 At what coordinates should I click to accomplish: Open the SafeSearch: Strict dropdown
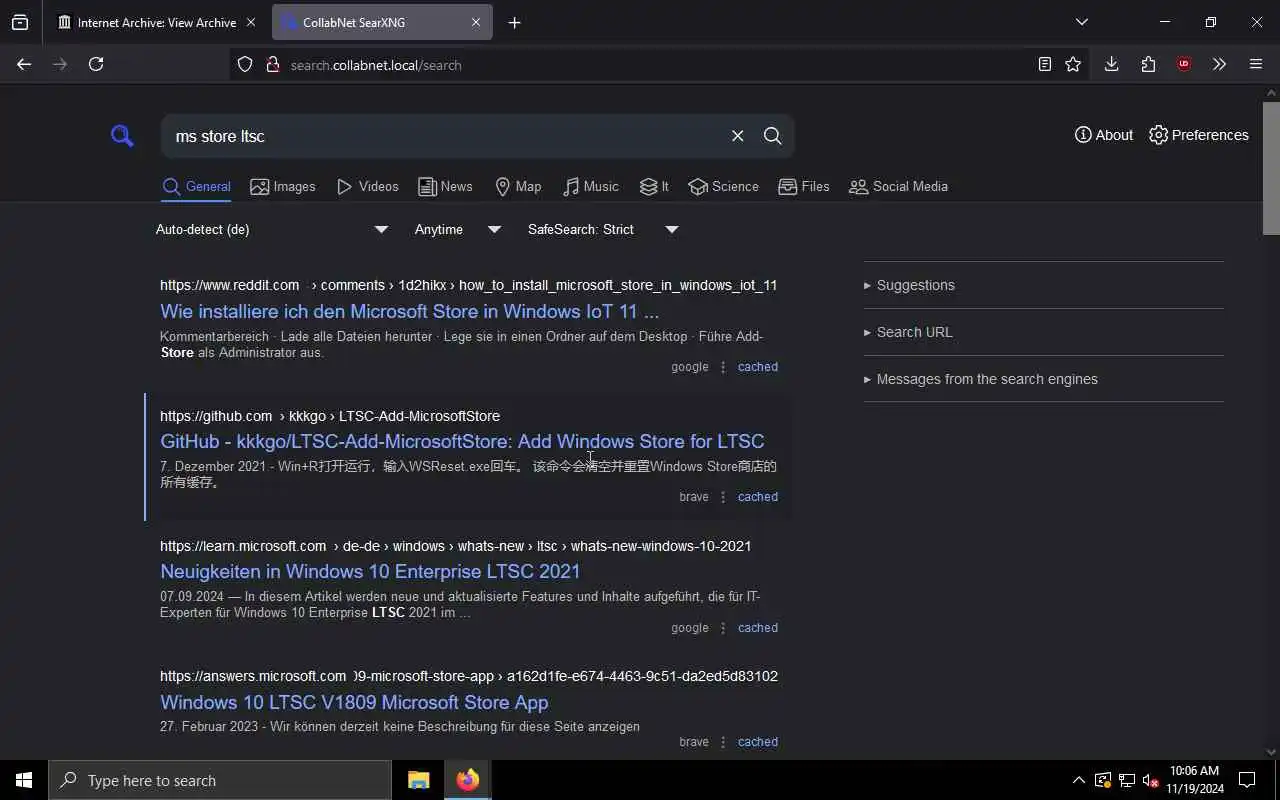pos(603,230)
